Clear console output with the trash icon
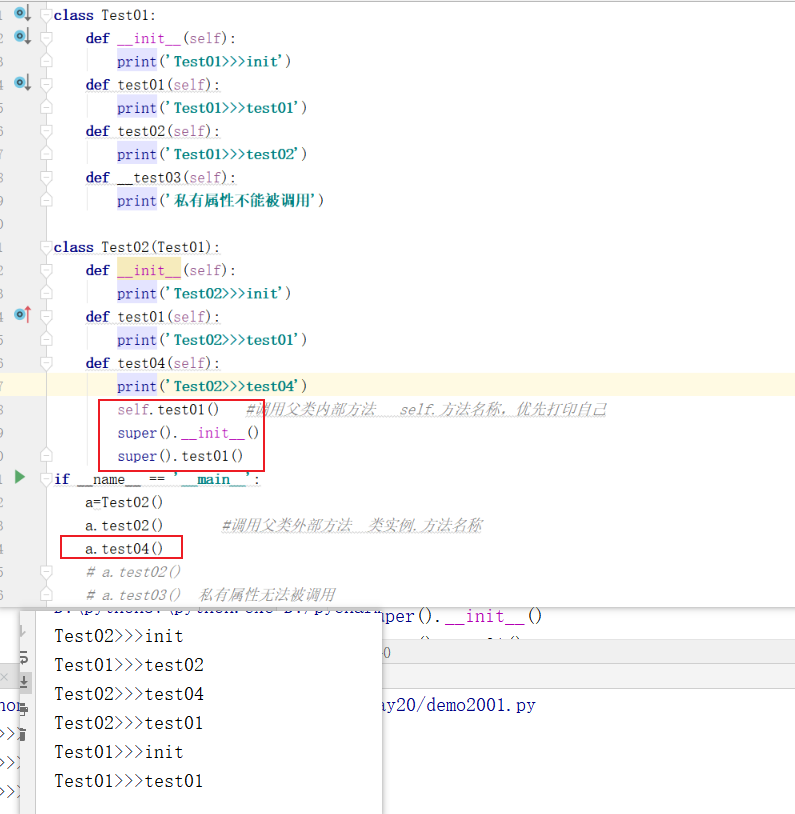Image resolution: width=795 pixels, height=814 pixels. click(x=22, y=734)
